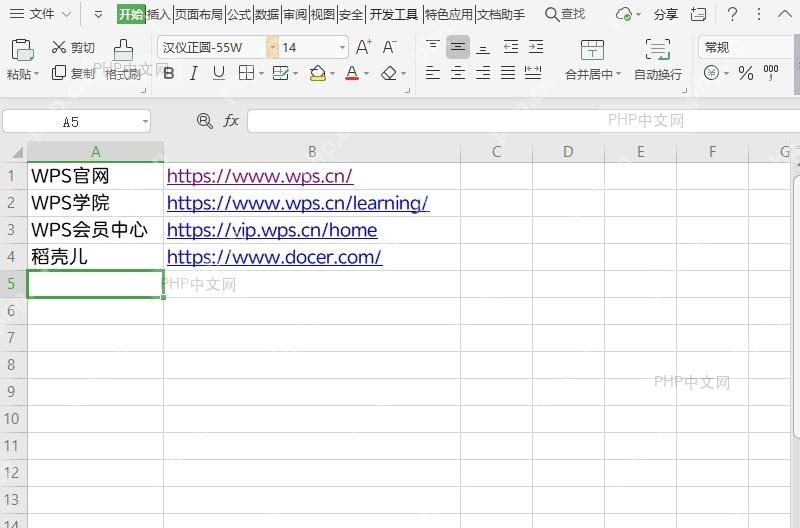Click the Paste (粘贴) icon
800x528 pixels.
22,51
